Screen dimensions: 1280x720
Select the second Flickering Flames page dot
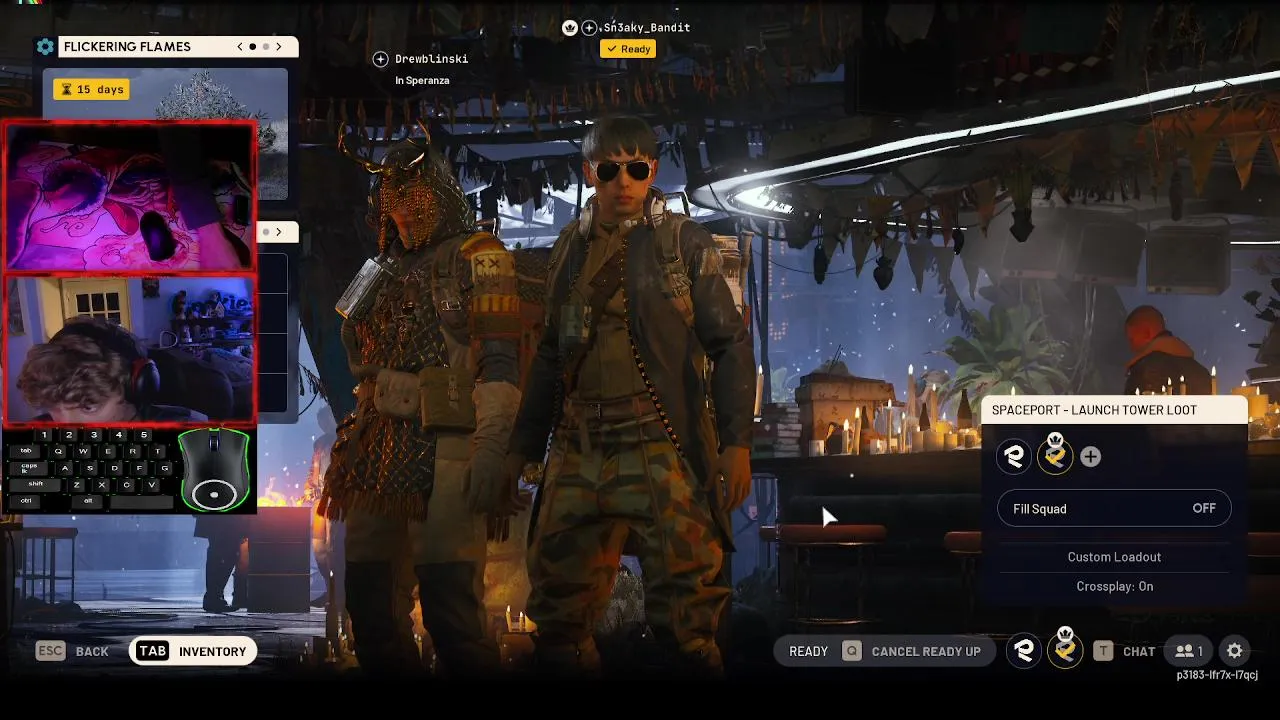click(266, 47)
